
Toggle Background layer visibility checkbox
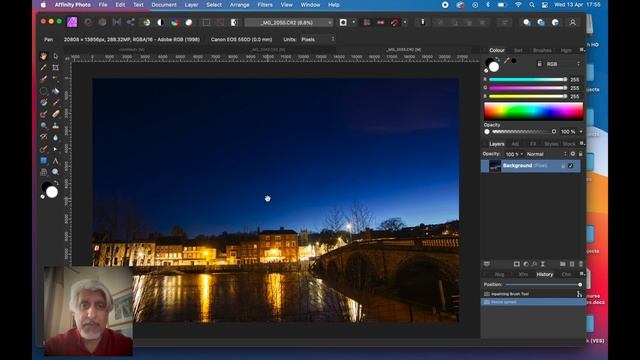pos(571,166)
